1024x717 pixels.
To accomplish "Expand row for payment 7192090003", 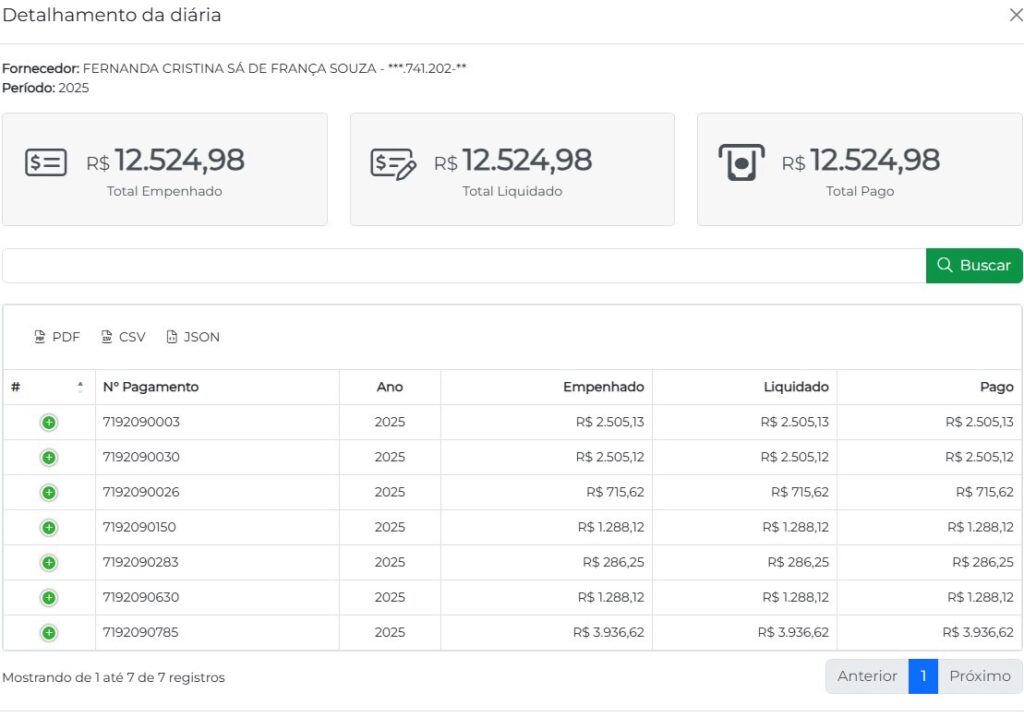I will [x=49, y=422].
